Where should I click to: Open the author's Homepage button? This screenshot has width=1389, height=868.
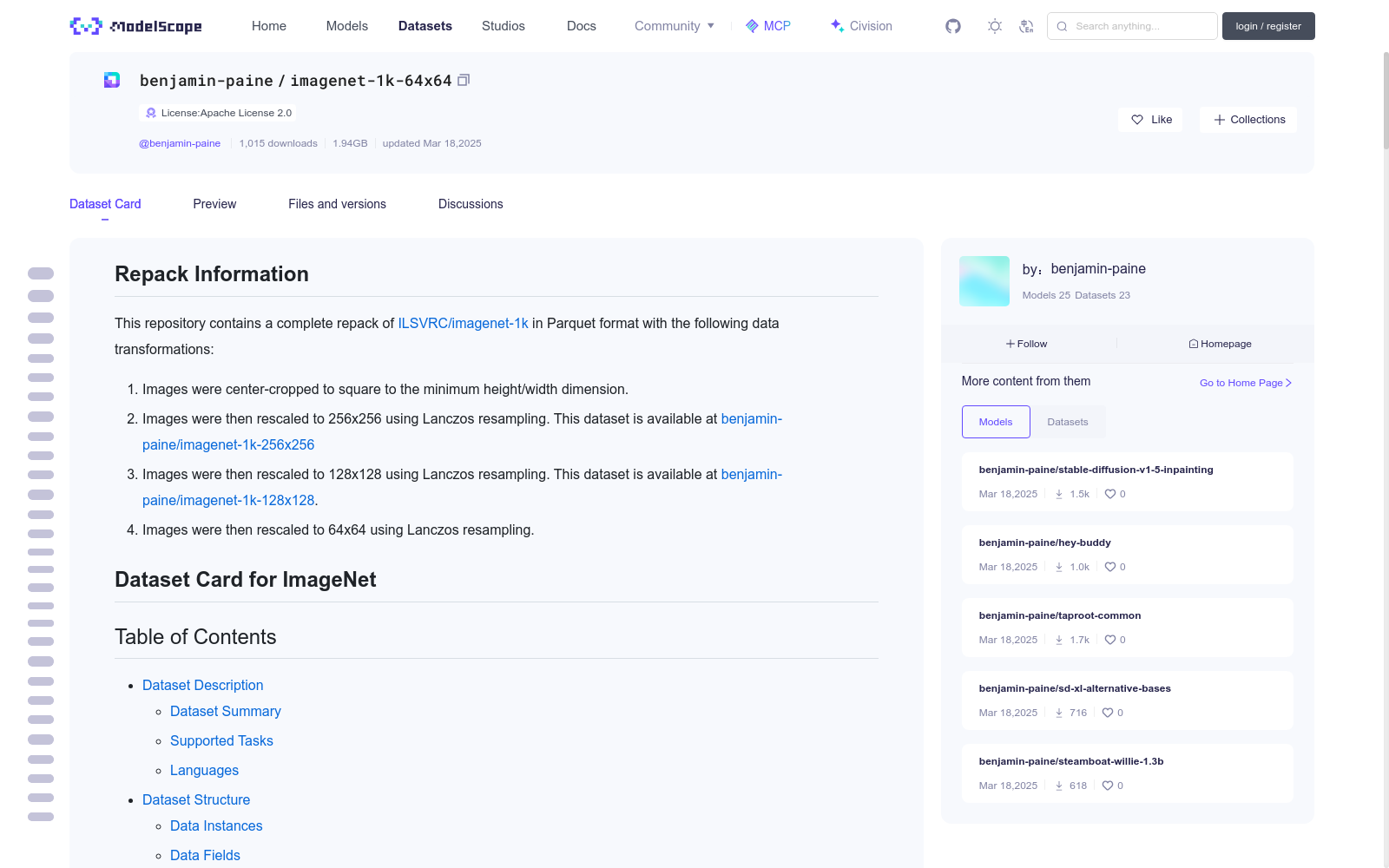[1220, 344]
